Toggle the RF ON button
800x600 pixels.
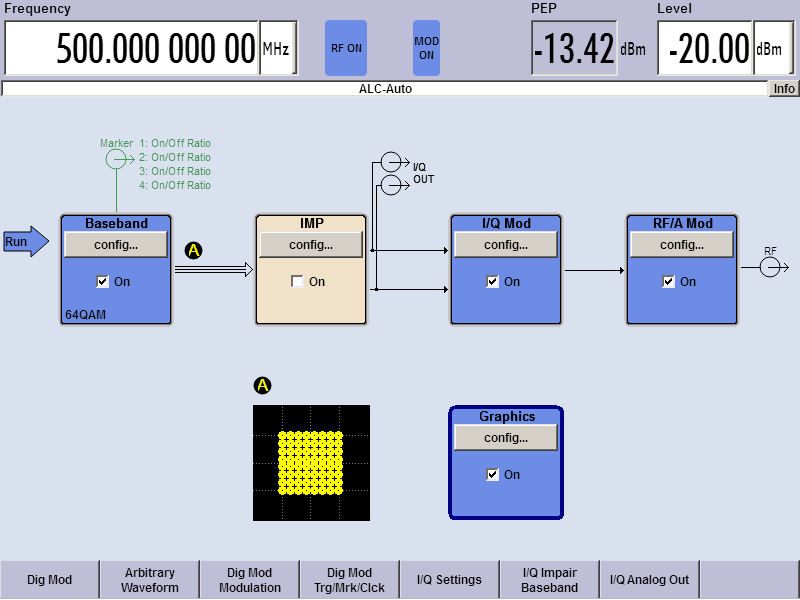click(346, 48)
